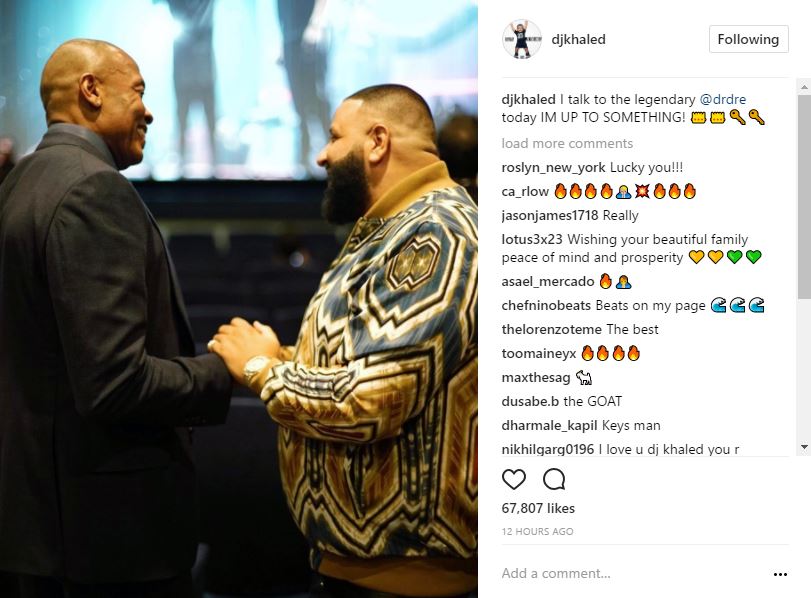Open the 12 HOURS AGO timestamp

click(x=537, y=531)
